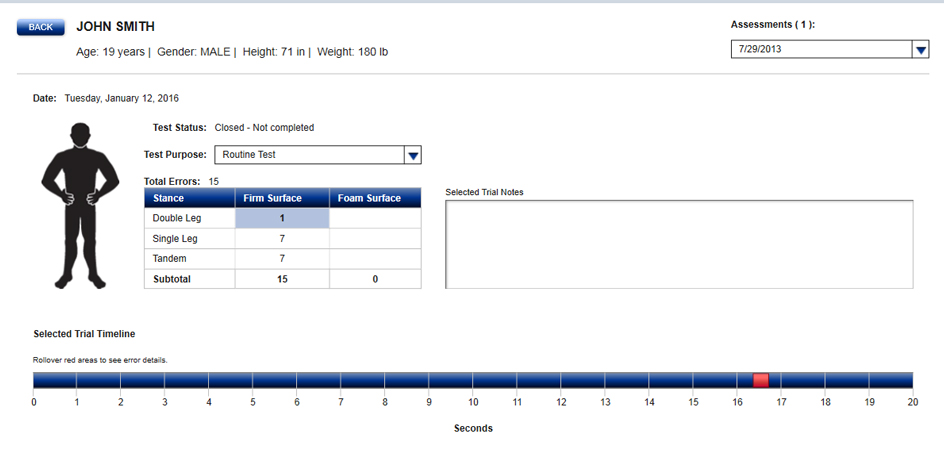Screen dimensions: 944x452
Task: Click the JOHN SMITH patient name
Action: point(115,26)
